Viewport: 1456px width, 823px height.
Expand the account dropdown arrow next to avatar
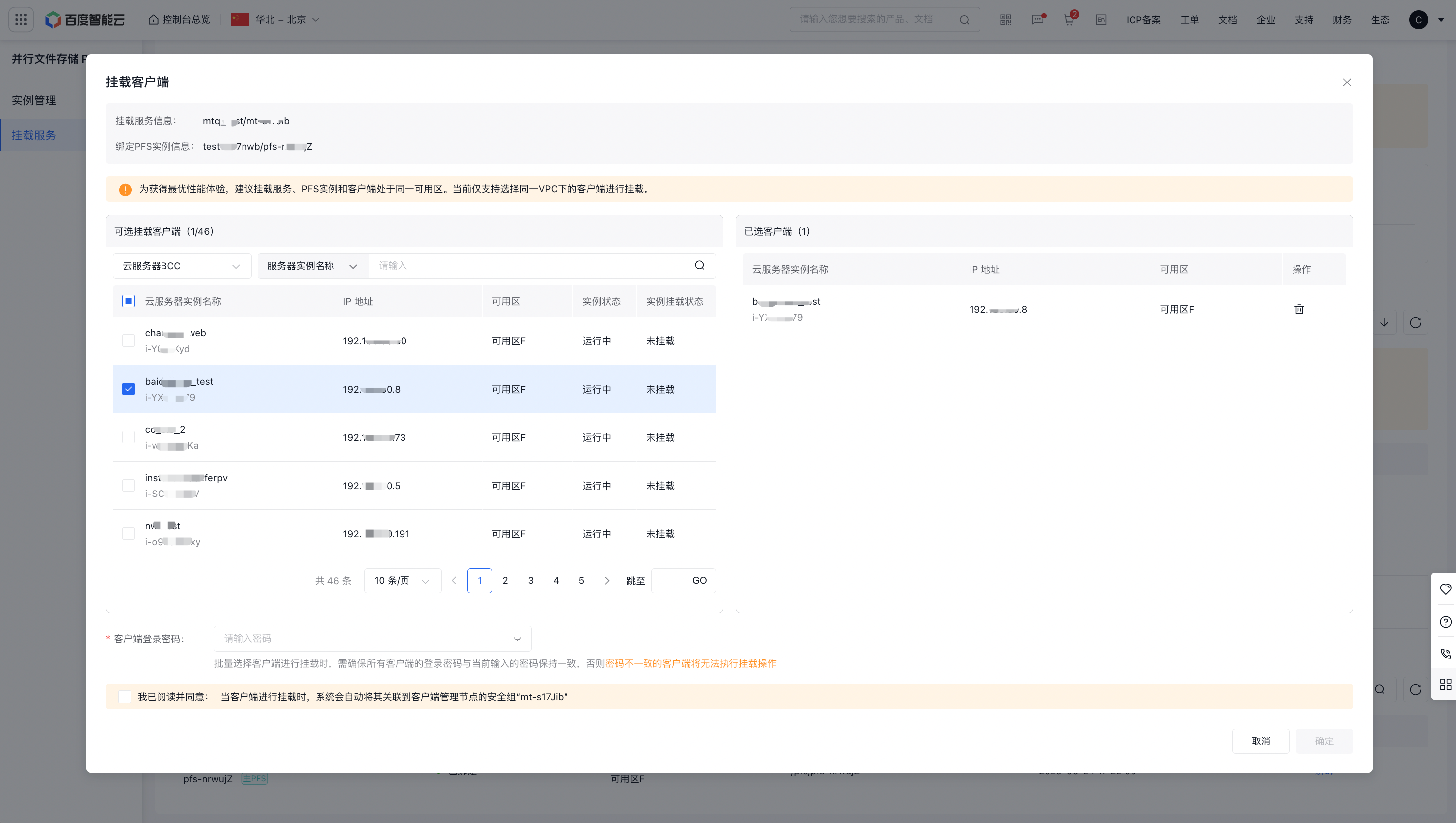(x=1440, y=20)
